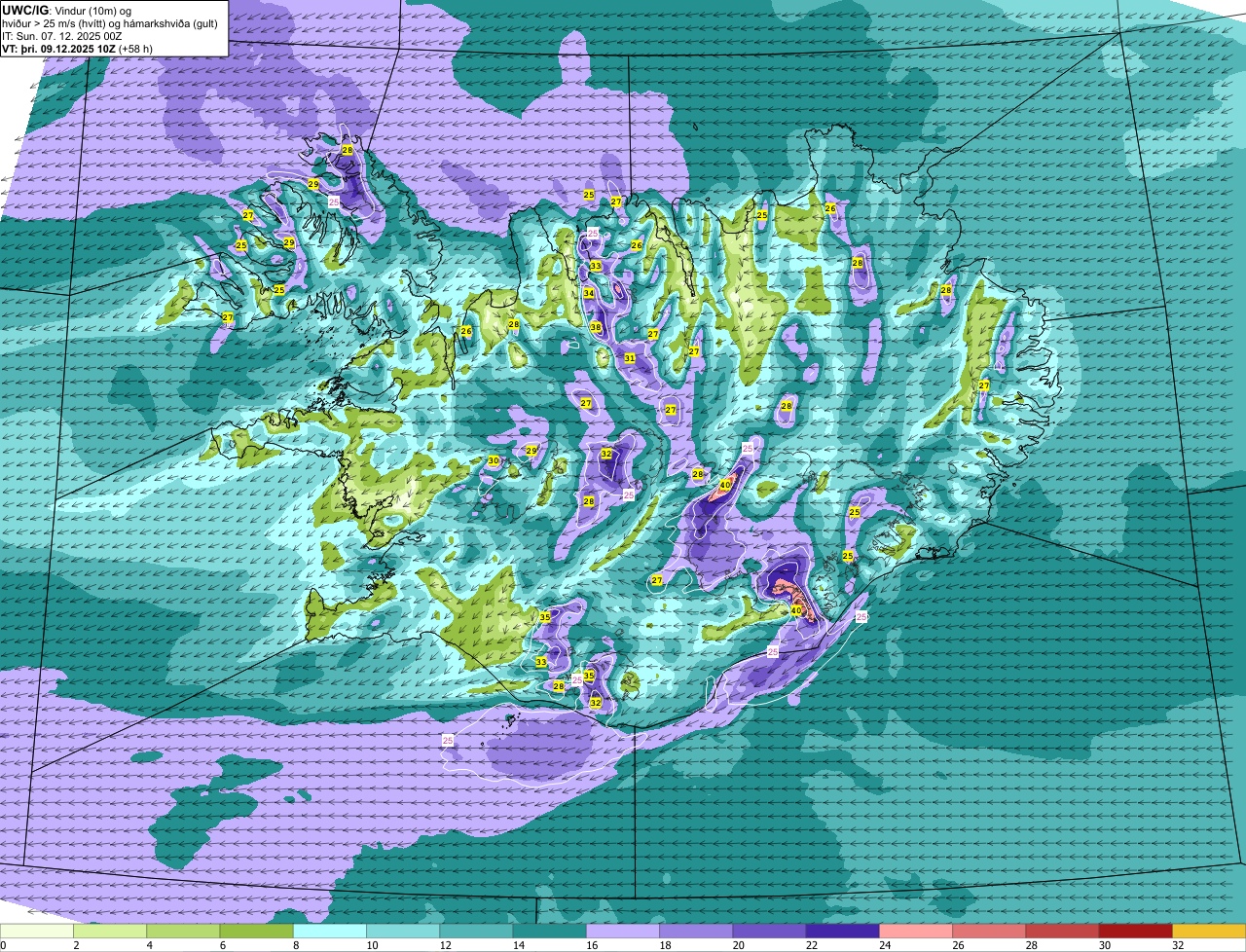Click the yellow "38" gust label
Viewport: 1246px width, 952px height.
point(596,327)
